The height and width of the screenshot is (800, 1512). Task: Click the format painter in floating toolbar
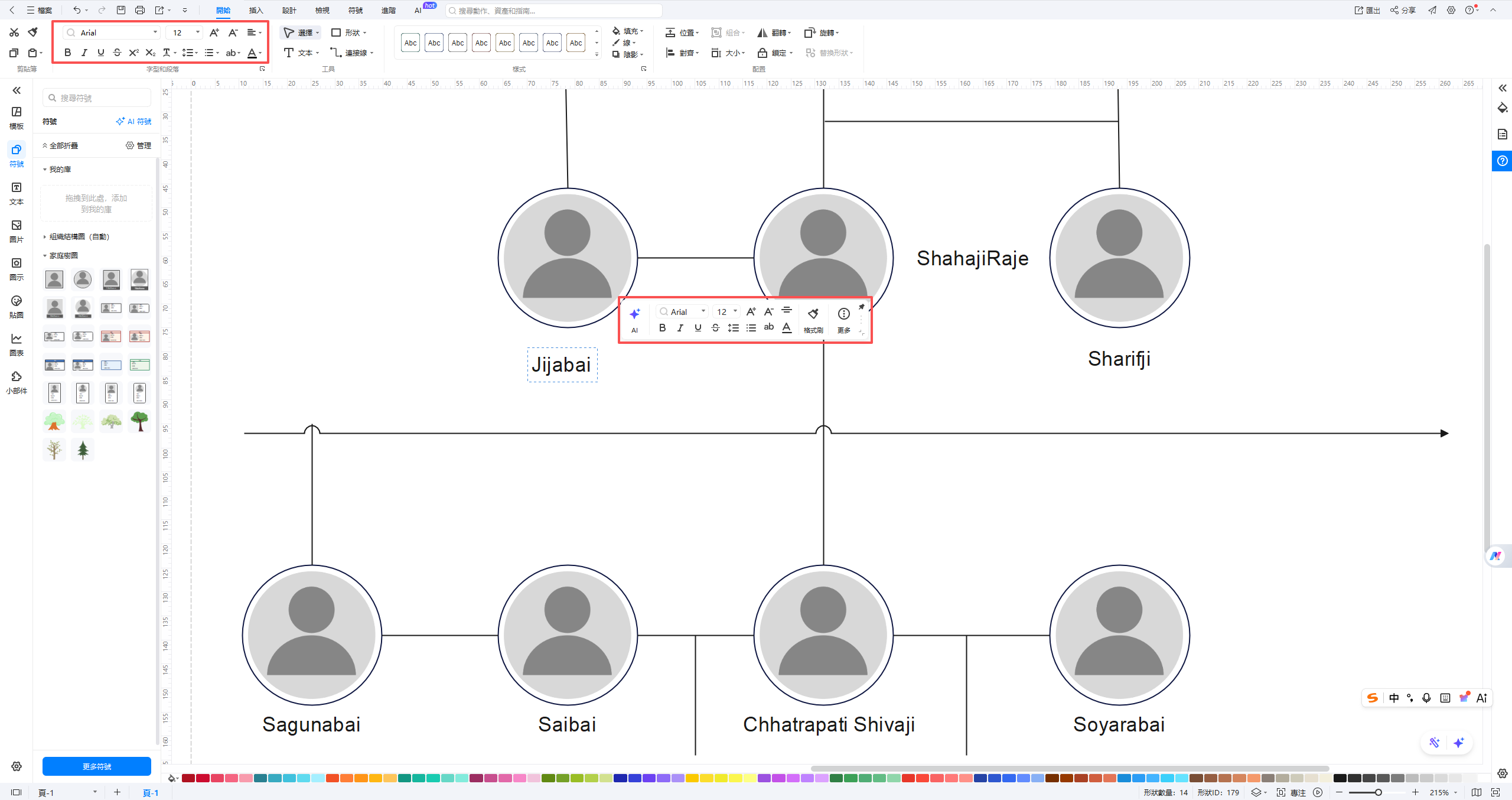click(813, 314)
